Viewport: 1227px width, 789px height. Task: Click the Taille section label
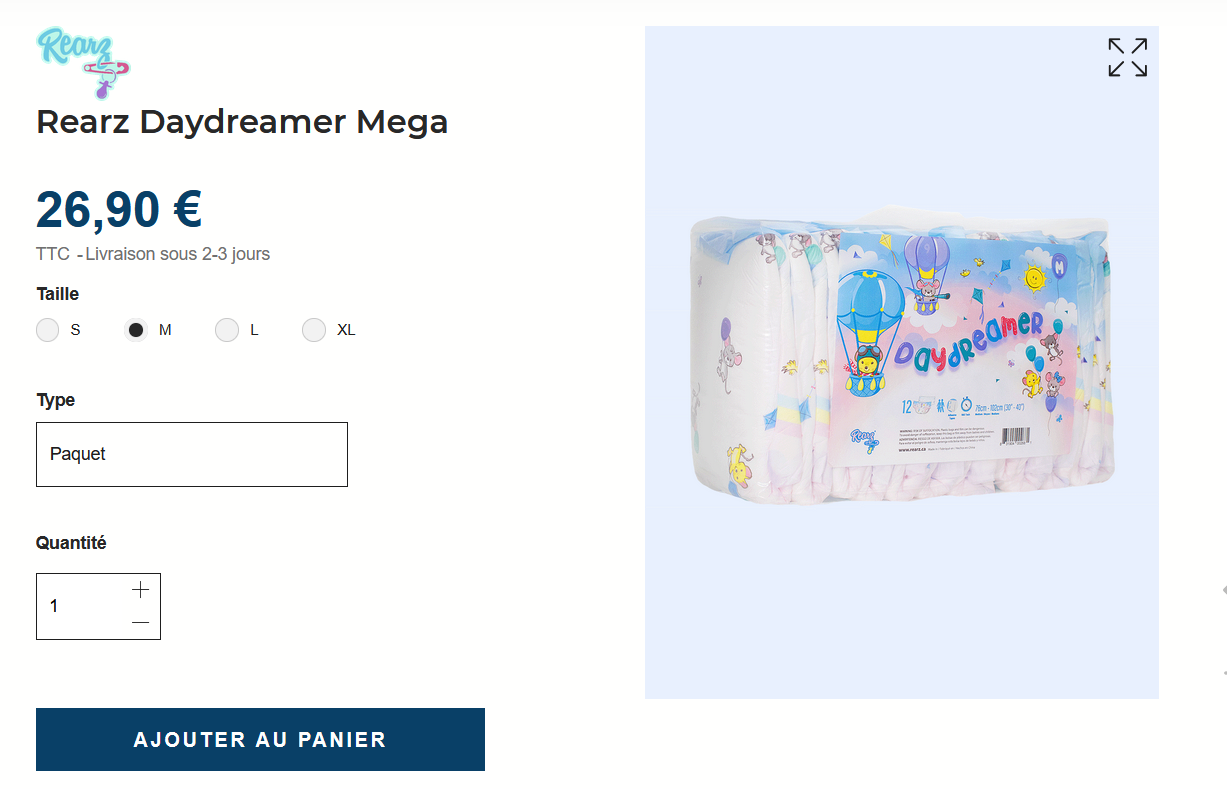point(58,294)
